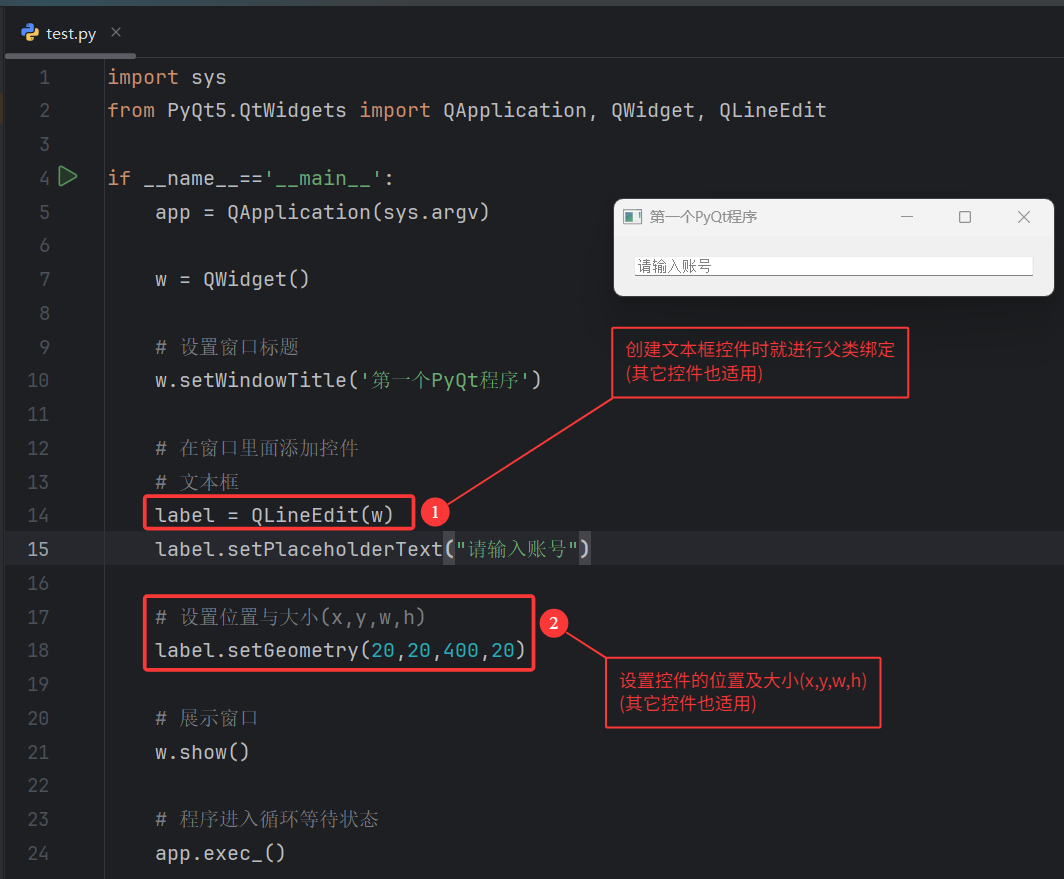This screenshot has height=879, width=1064.
Task: Click the Python file icon on test.py tab
Action: pyautogui.click(x=30, y=32)
